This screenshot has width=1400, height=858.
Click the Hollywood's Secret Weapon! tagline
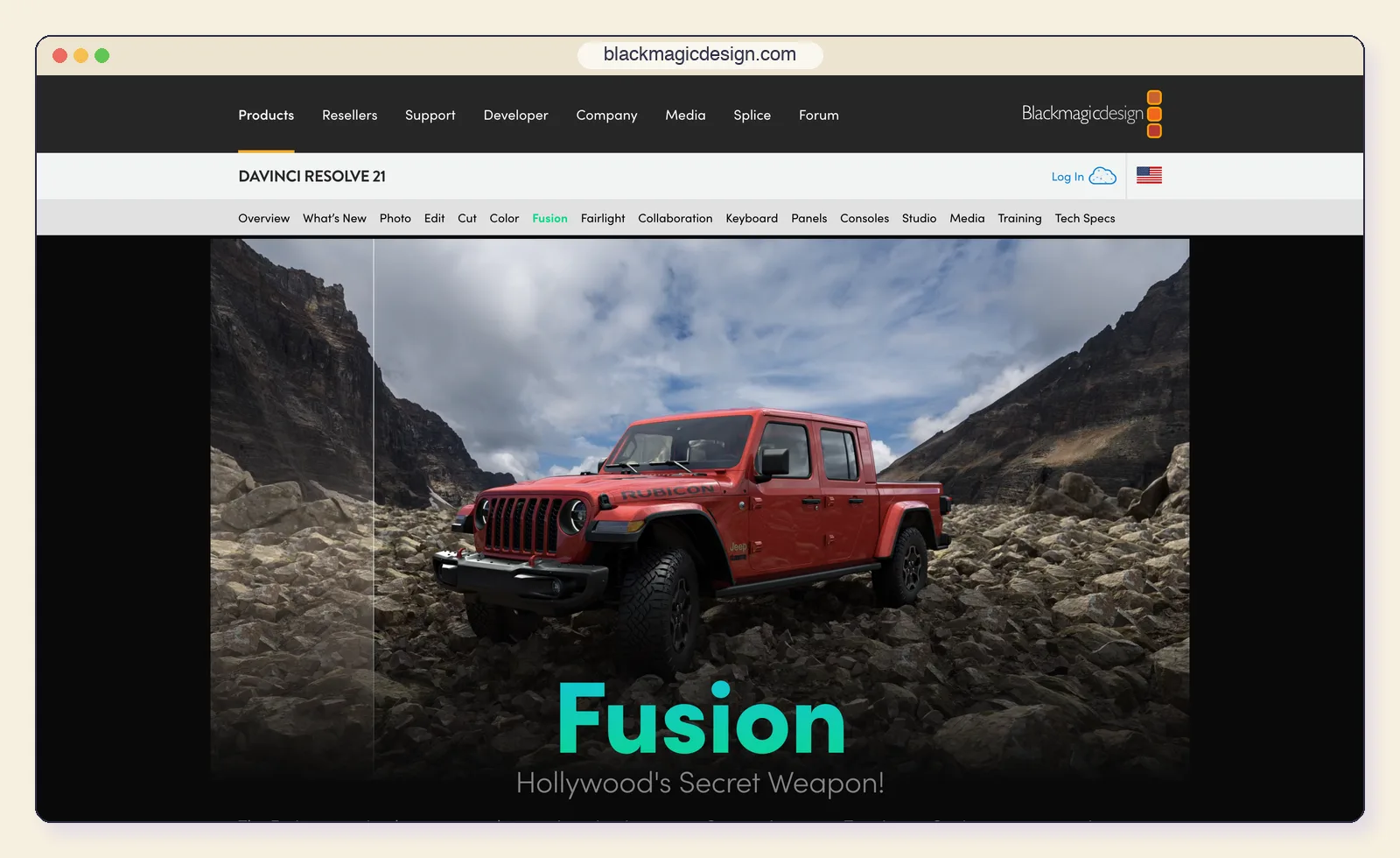tap(700, 783)
